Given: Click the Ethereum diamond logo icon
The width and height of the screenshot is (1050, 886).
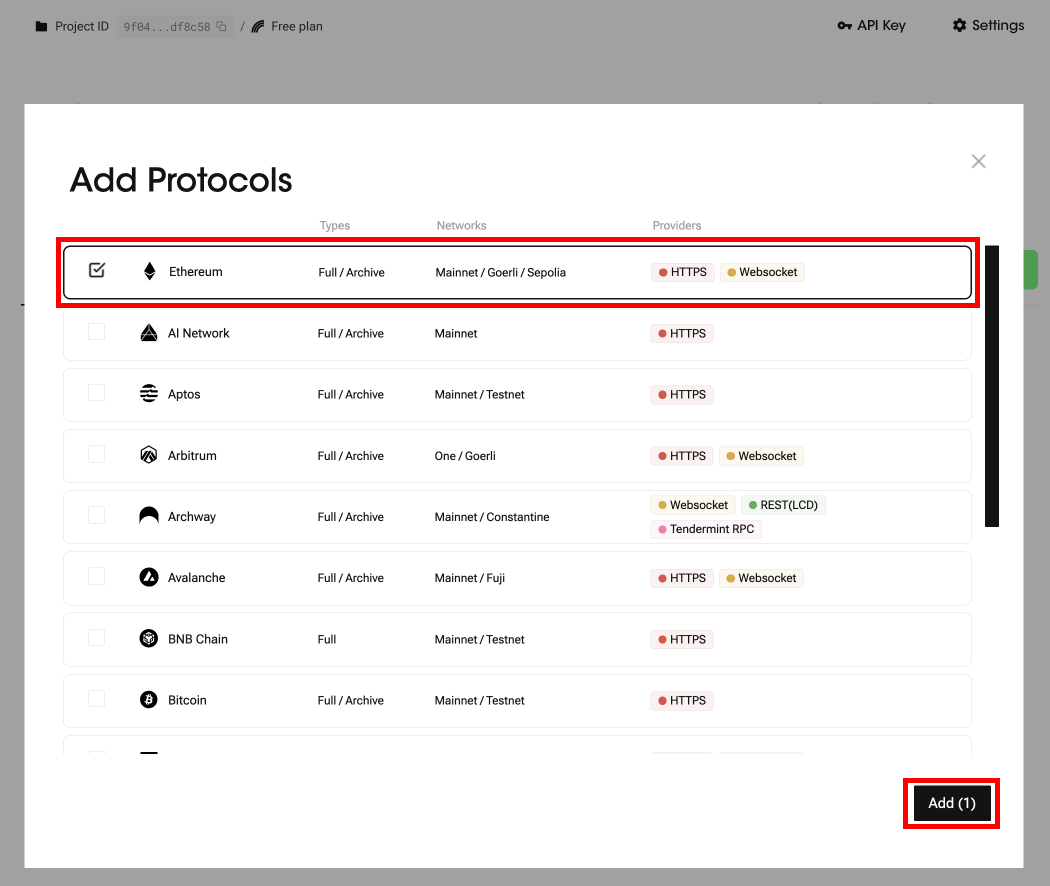Looking at the screenshot, I should tap(149, 271).
